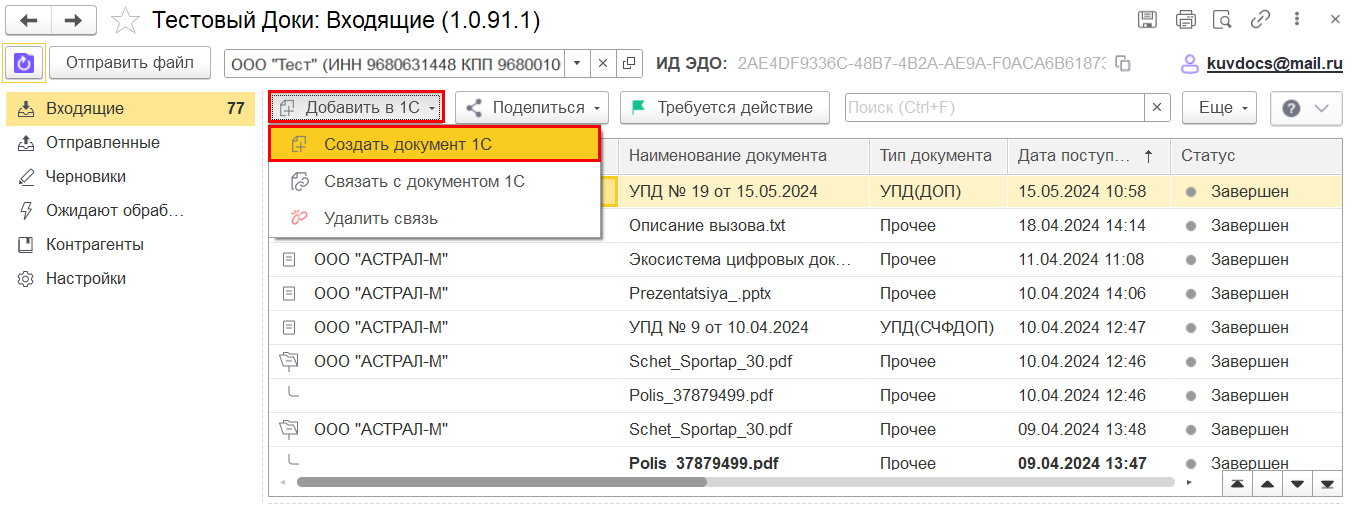Copy the EDO ID value
The image size is (1353, 505).
(x=1122, y=63)
